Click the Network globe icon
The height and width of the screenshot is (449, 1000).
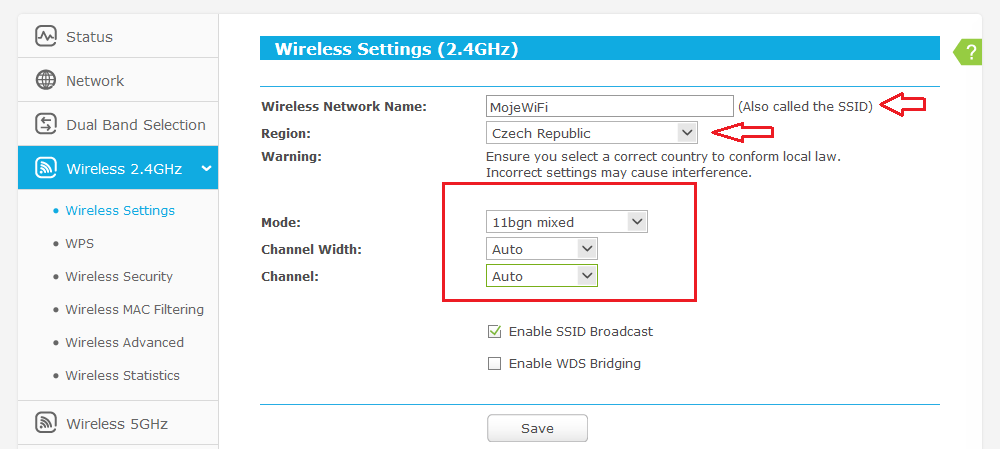pos(46,80)
